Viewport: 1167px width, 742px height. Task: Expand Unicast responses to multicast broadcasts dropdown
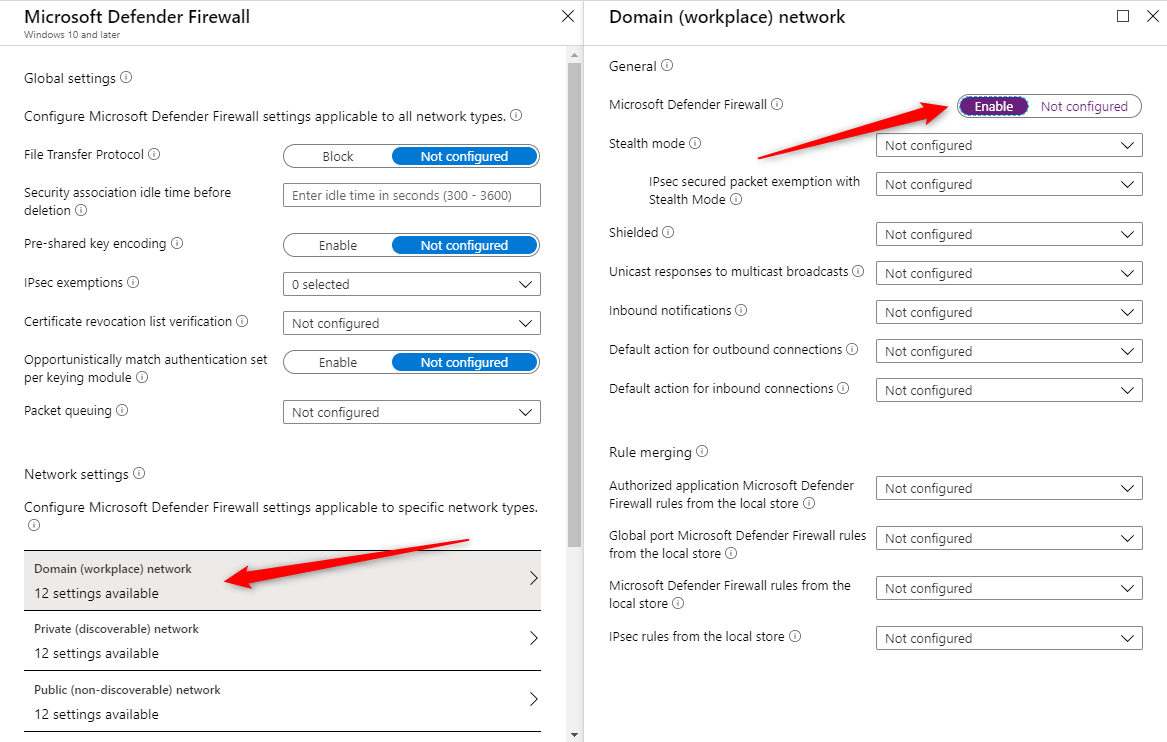coord(1009,273)
